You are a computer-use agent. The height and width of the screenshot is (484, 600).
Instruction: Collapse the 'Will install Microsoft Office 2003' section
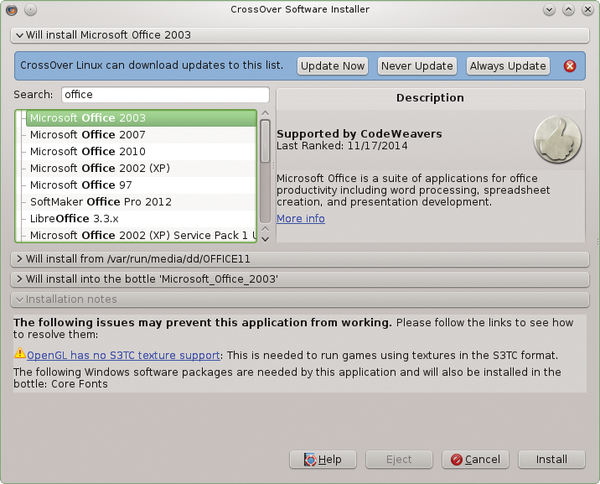pos(300,35)
